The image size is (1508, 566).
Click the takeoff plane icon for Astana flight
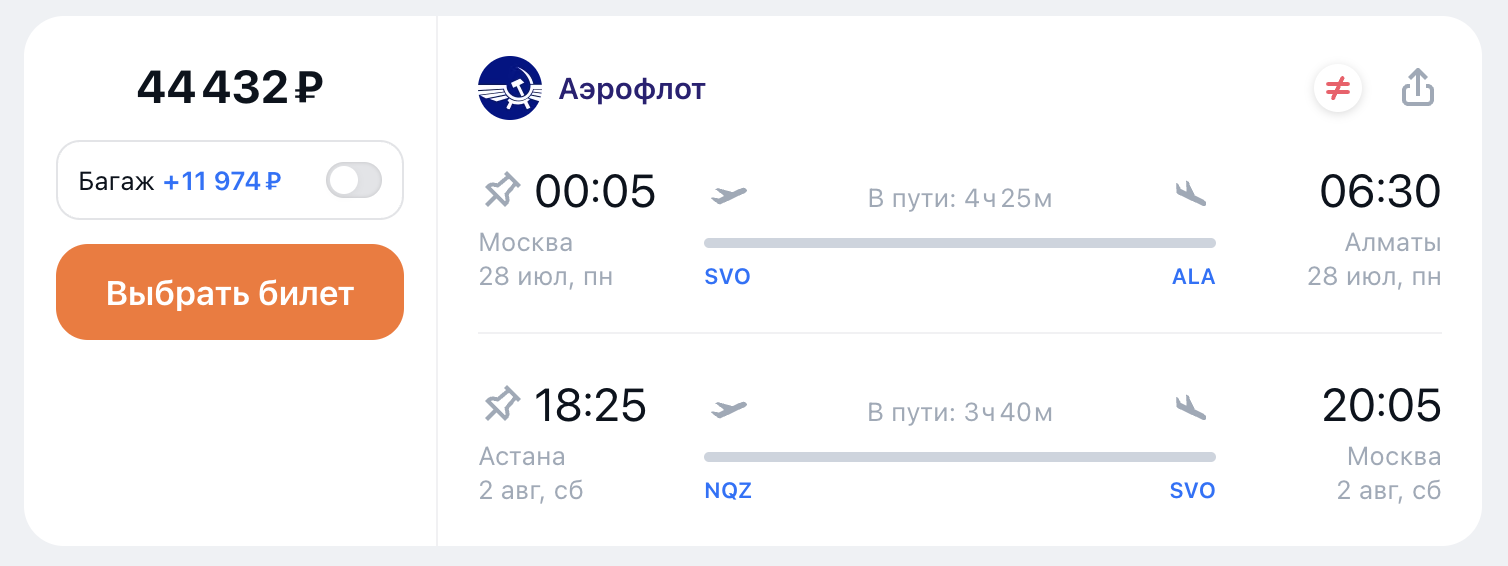click(730, 408)
